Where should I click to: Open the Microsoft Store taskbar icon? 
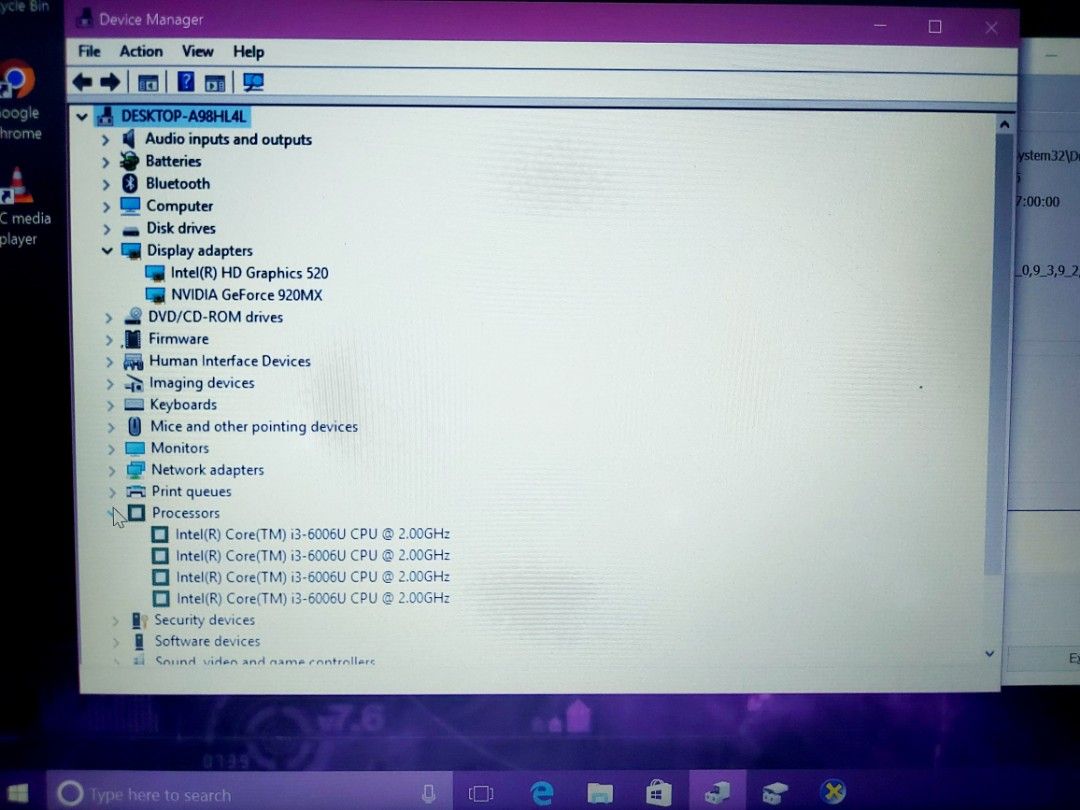657,792
